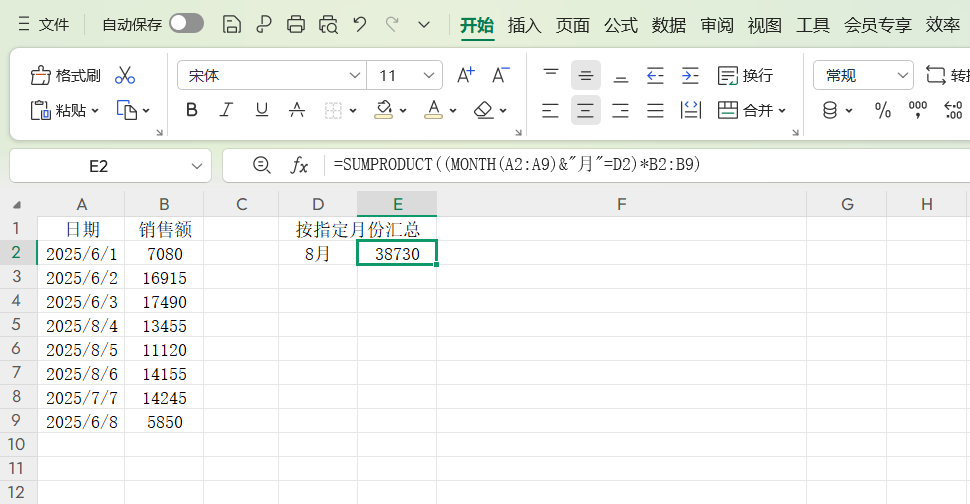This screenshot has width=970, height=504.
Task: Toggle italic formatting
Action: (226, 110)
